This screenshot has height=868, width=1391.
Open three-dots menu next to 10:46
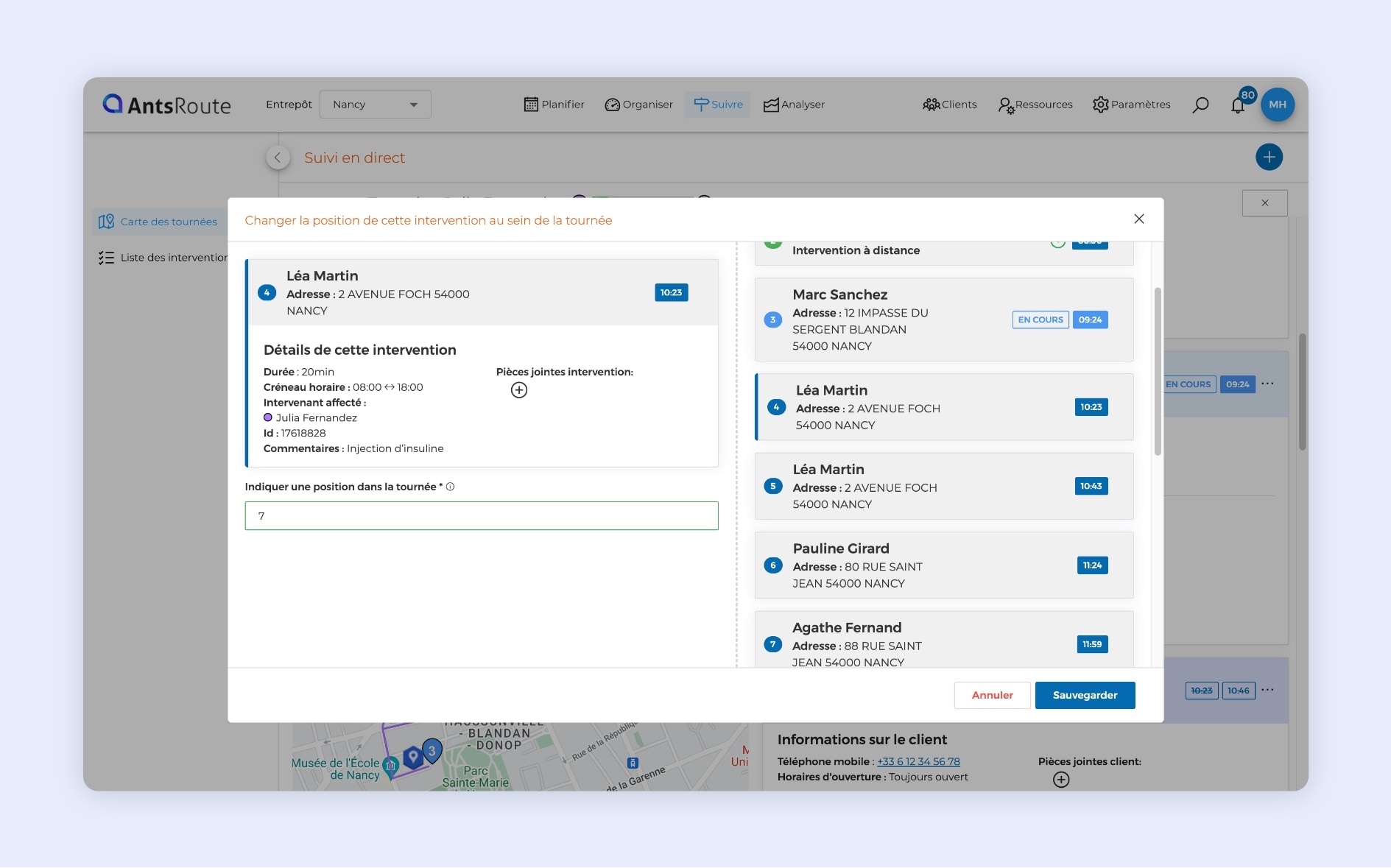point(1267,690)
